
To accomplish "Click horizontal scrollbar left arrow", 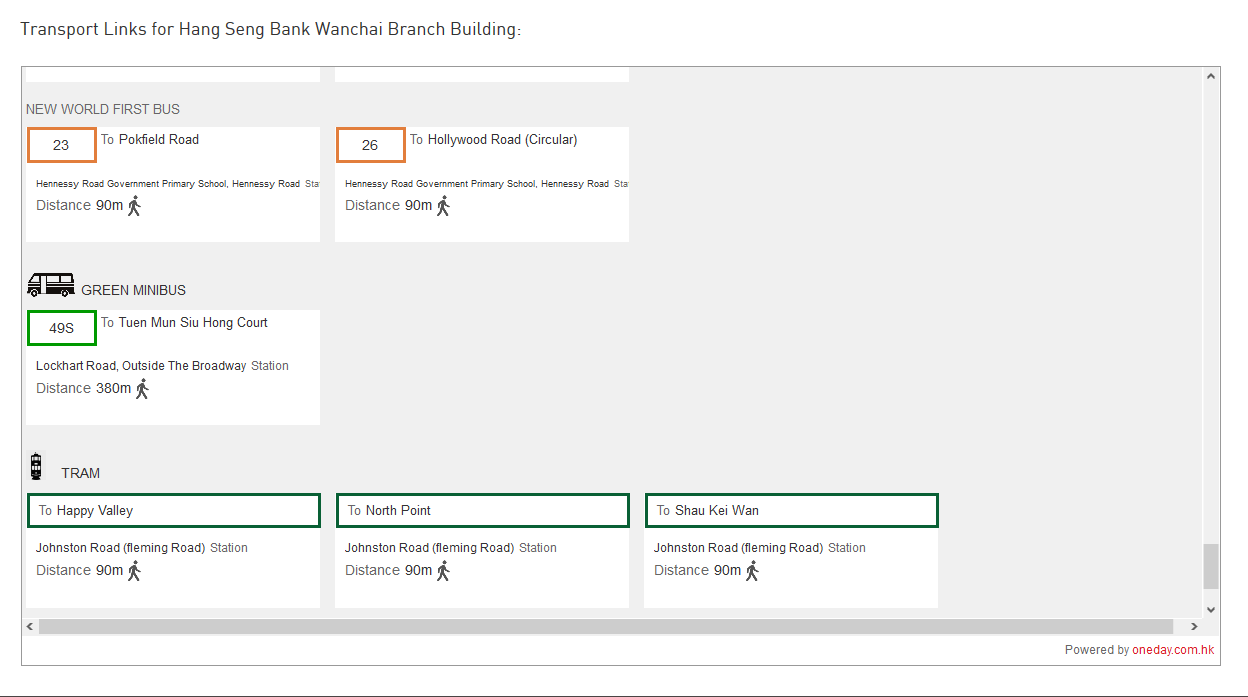I will (30, 627).
